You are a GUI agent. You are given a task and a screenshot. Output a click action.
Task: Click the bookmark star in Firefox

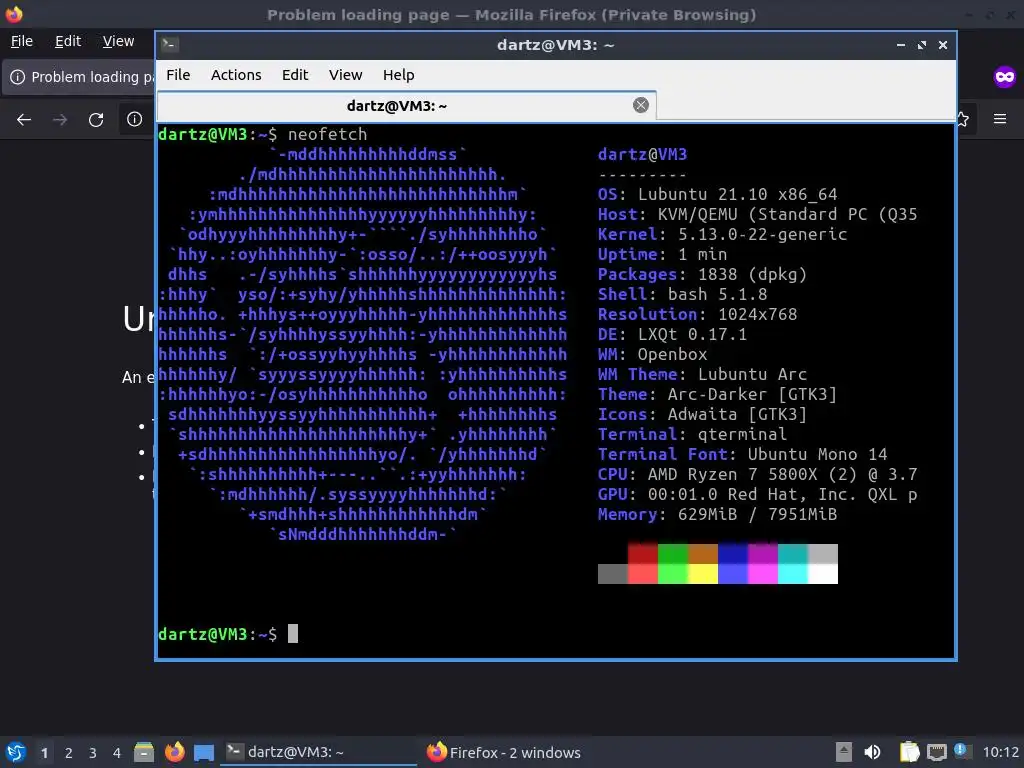click(963, 119)
